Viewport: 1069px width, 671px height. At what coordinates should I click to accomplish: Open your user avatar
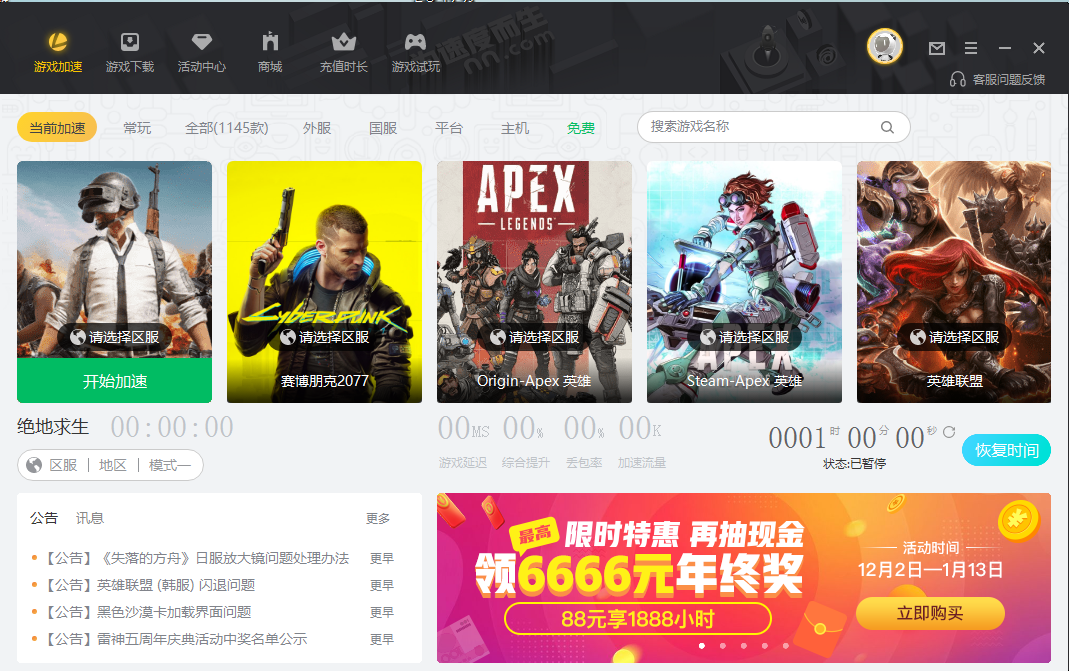[x=884, y=45]
